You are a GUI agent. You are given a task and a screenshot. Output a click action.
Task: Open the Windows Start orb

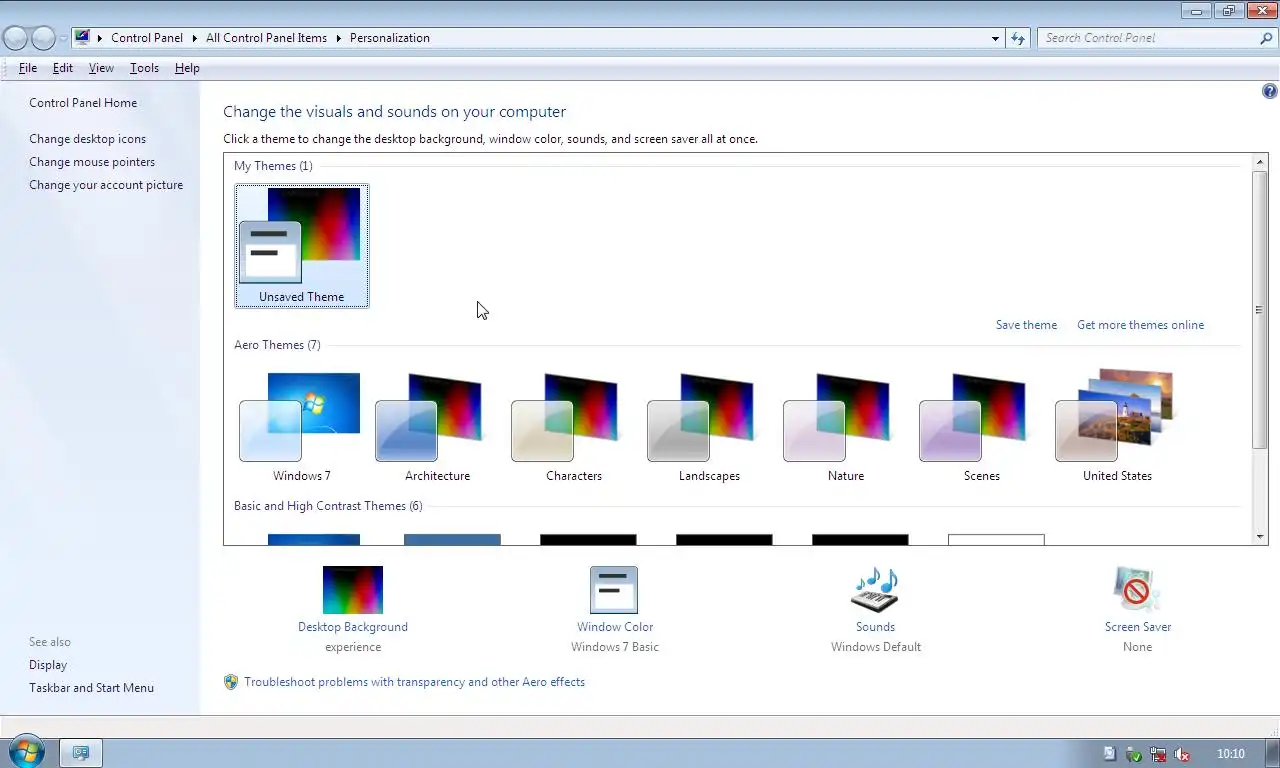[x=26, y=752]
